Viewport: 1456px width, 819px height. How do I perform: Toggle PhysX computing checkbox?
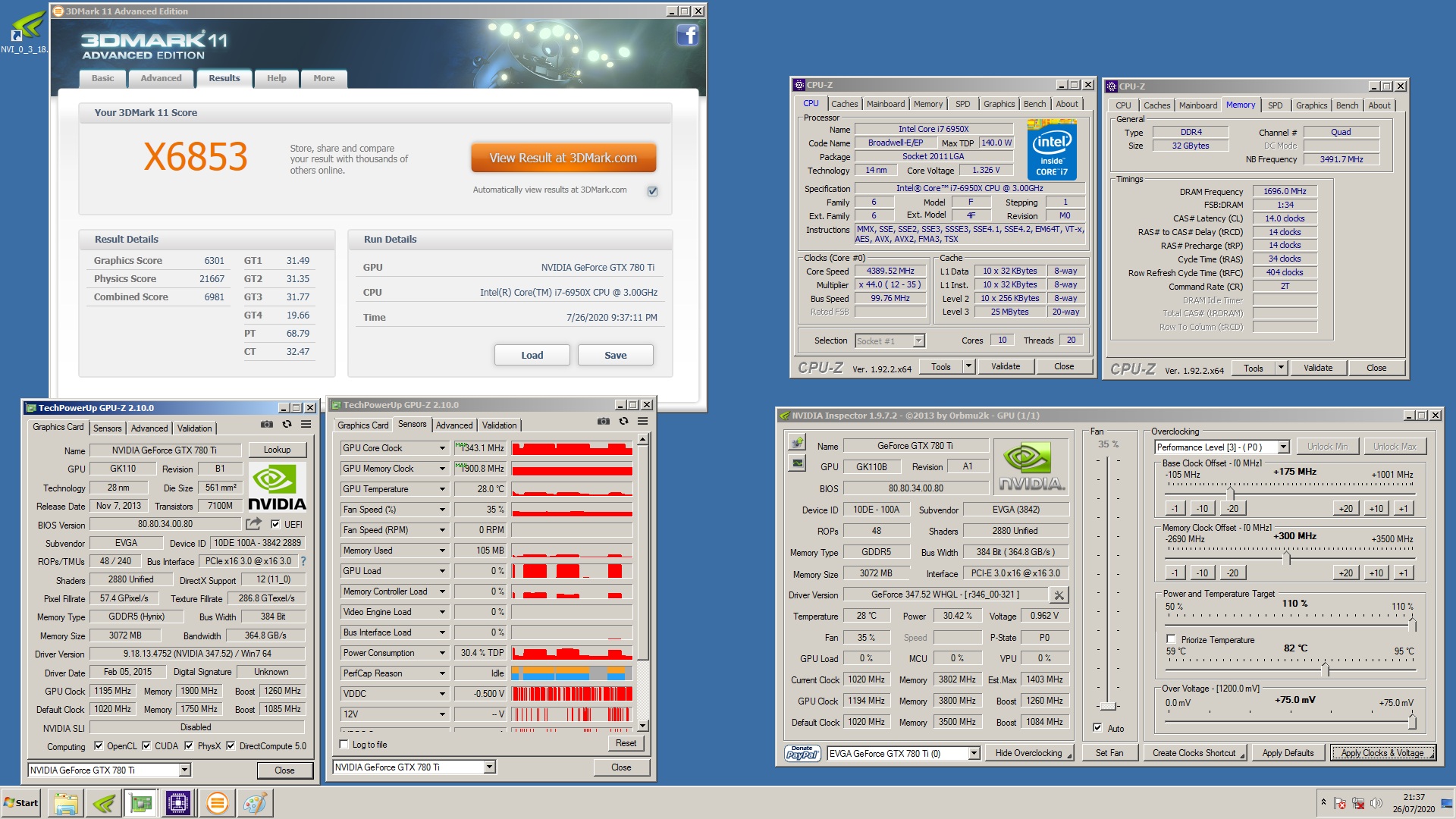(189, 746)
